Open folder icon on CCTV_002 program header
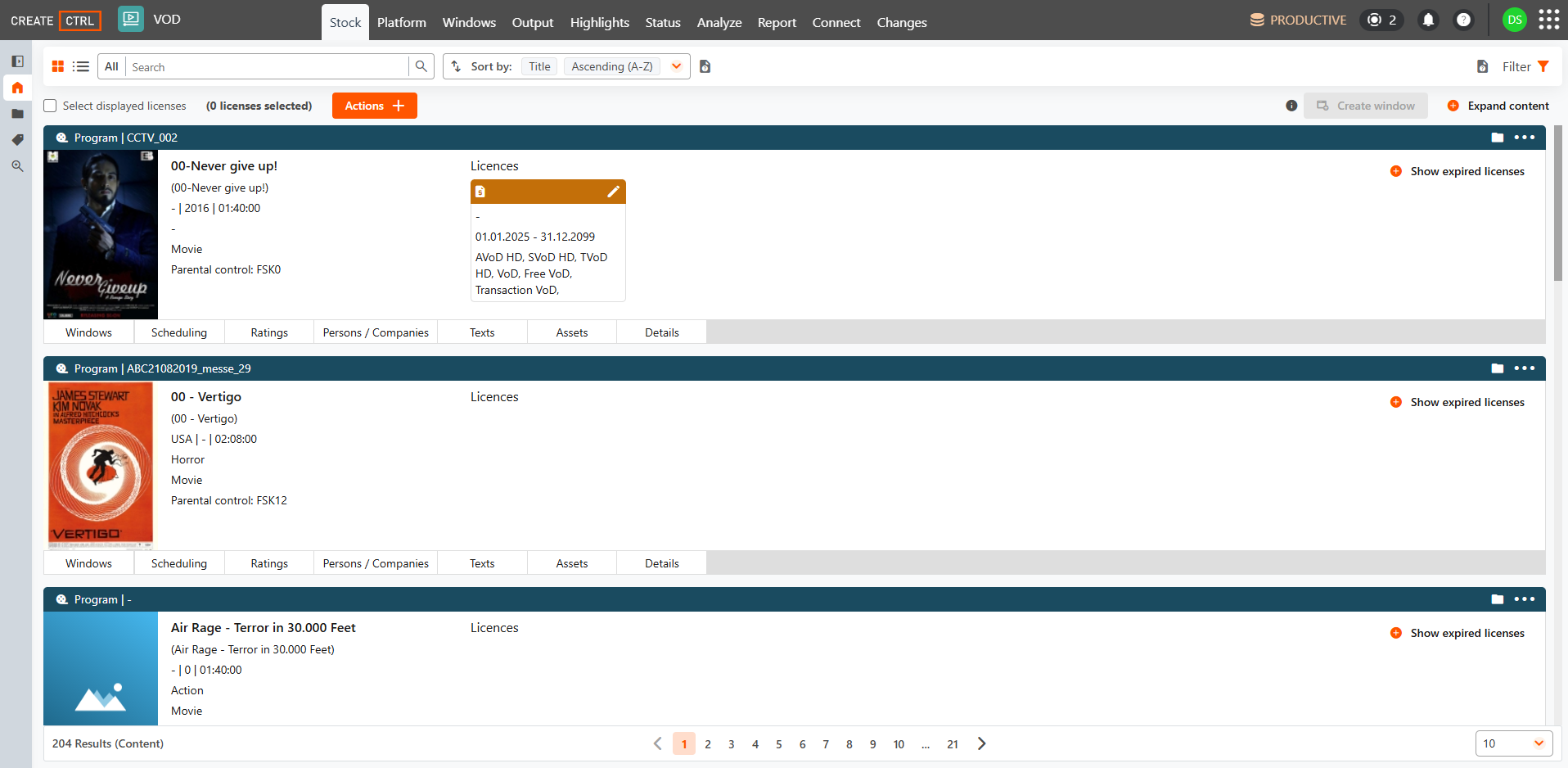This screenshot has width=1568, height=768. 1498,138
